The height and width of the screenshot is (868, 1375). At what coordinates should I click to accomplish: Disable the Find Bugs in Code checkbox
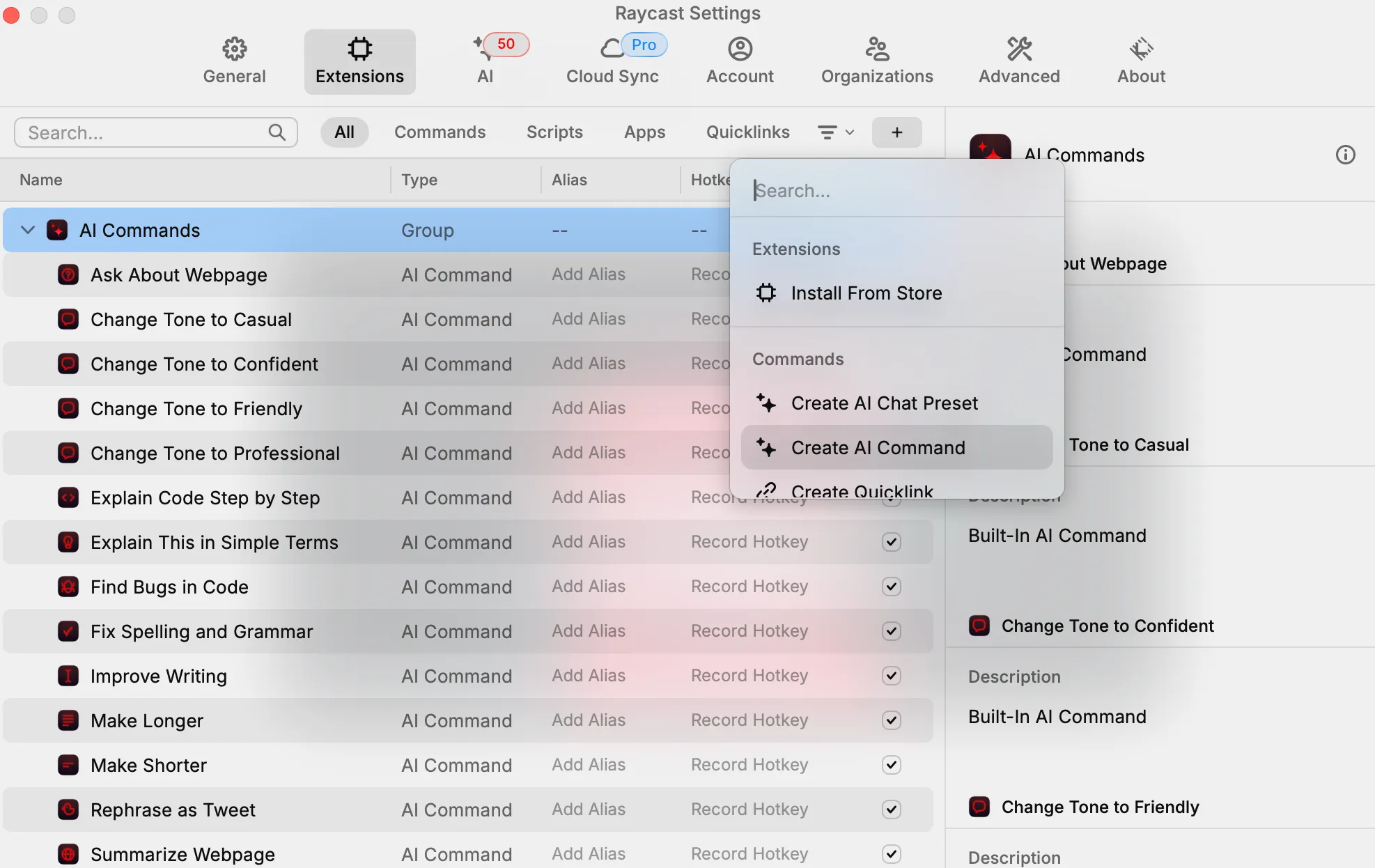(892, 587)
